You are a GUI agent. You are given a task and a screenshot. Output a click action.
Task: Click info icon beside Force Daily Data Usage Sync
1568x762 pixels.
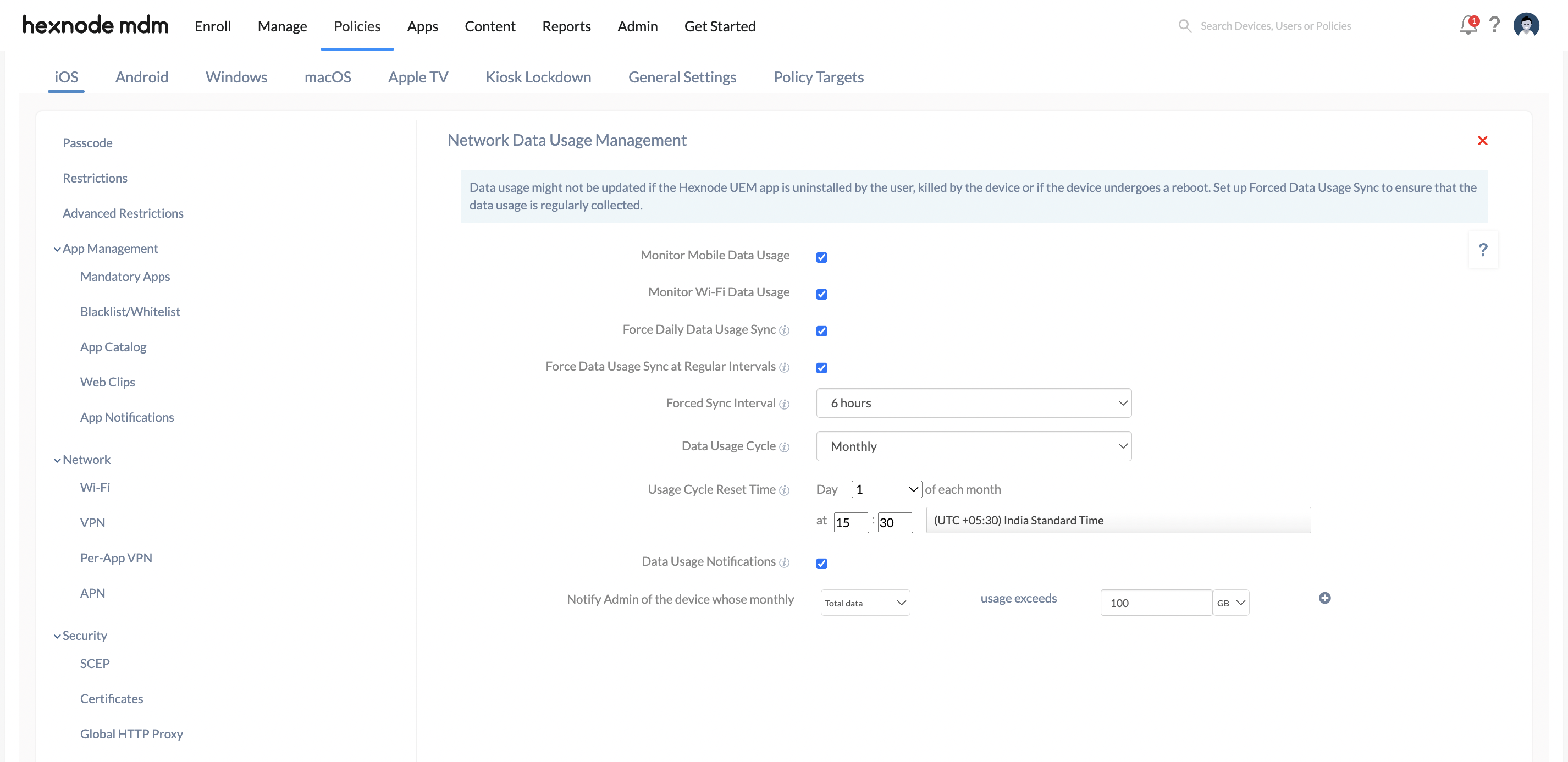point(784,330)
